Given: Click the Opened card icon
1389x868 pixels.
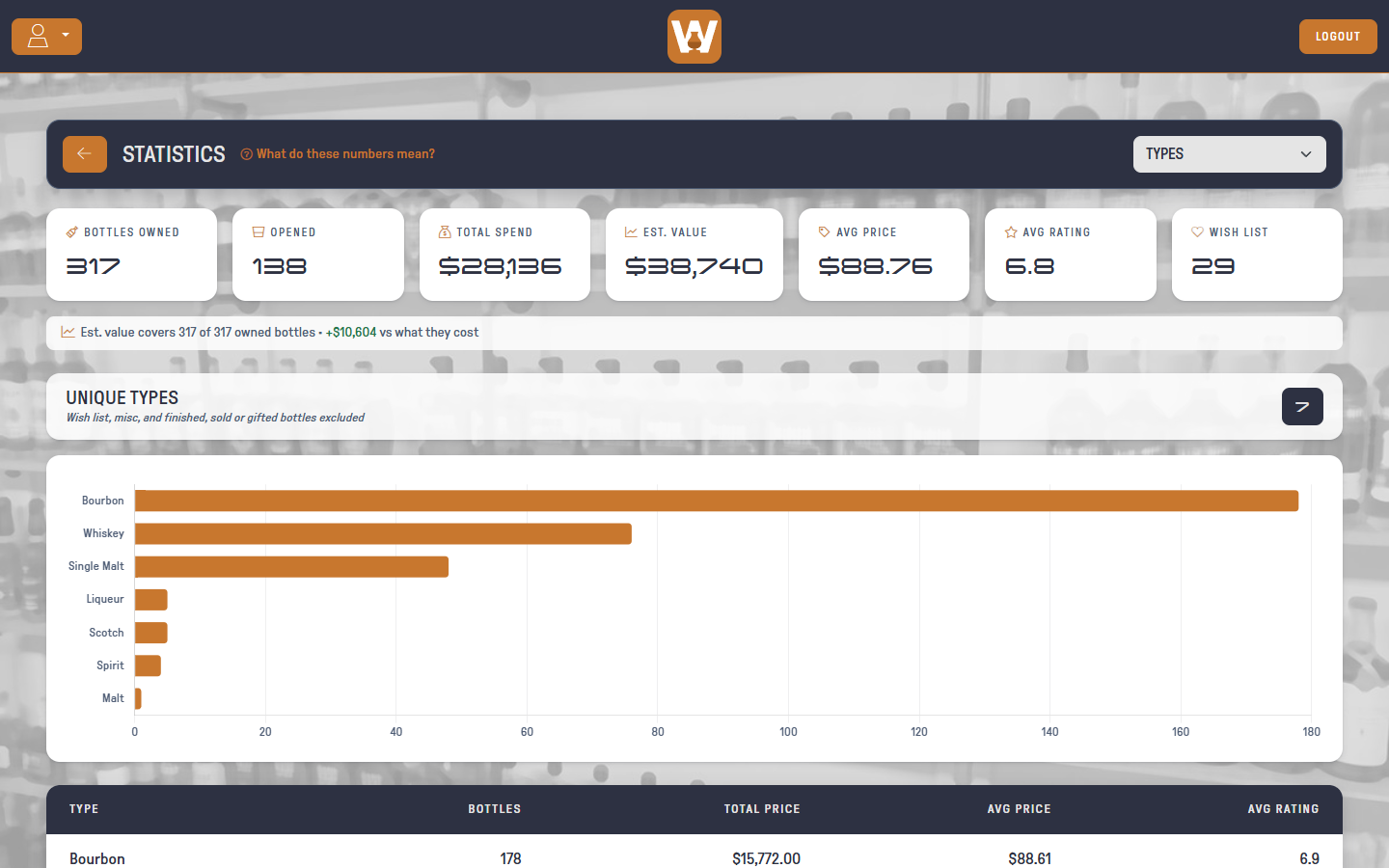Looking at the screenshot, I should coord(259,232).
